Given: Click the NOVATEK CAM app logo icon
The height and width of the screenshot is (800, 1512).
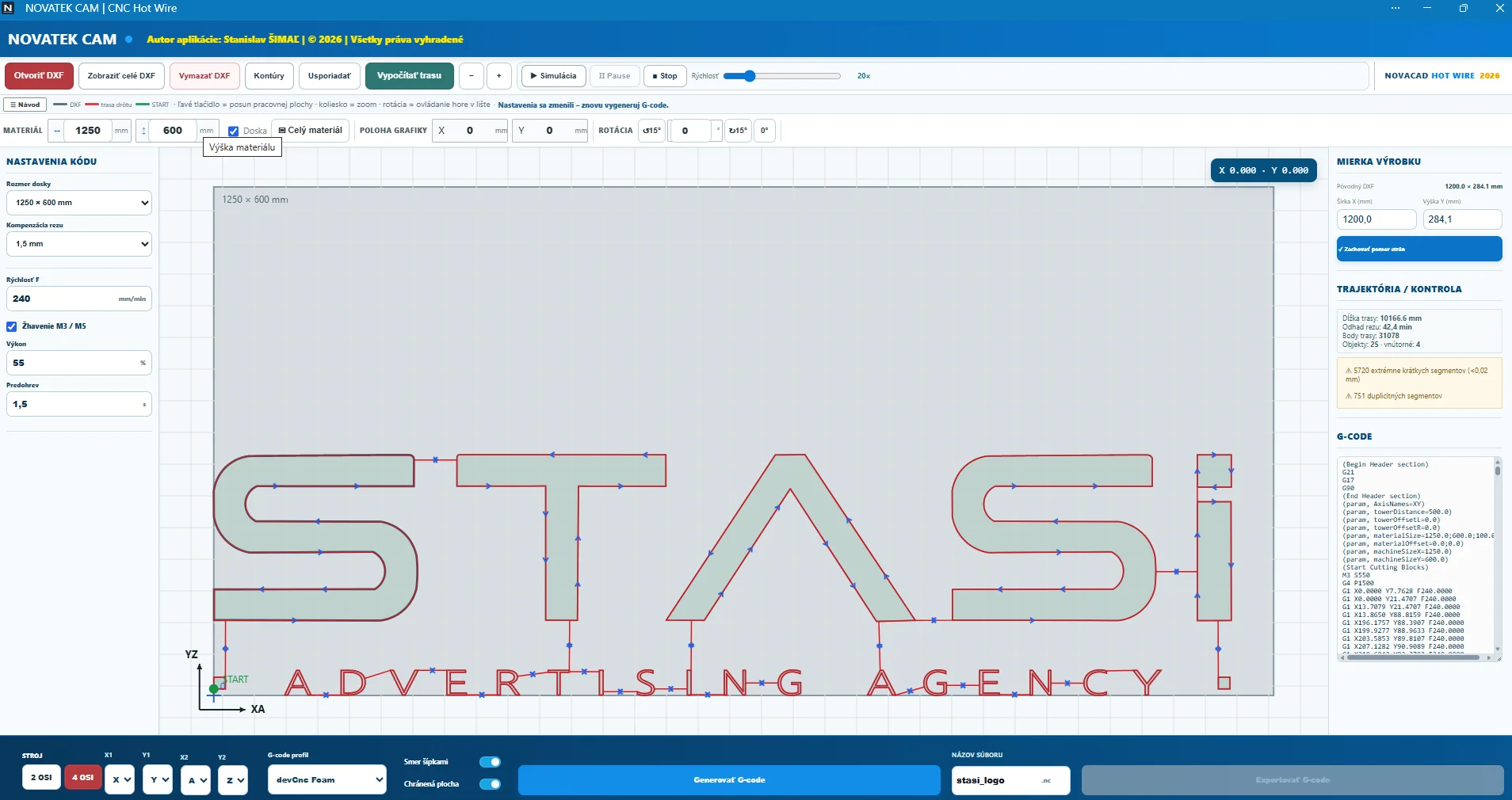Looking at the screenshot, I should point(9,8).
